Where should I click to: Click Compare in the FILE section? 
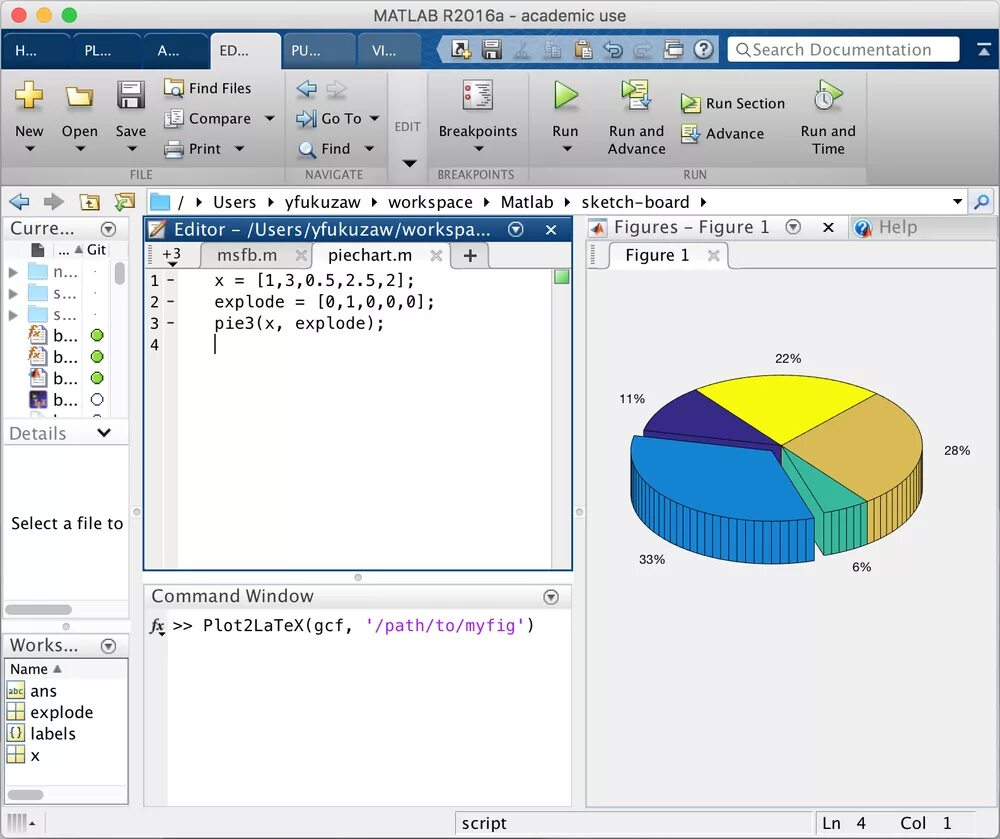(209, 119)
